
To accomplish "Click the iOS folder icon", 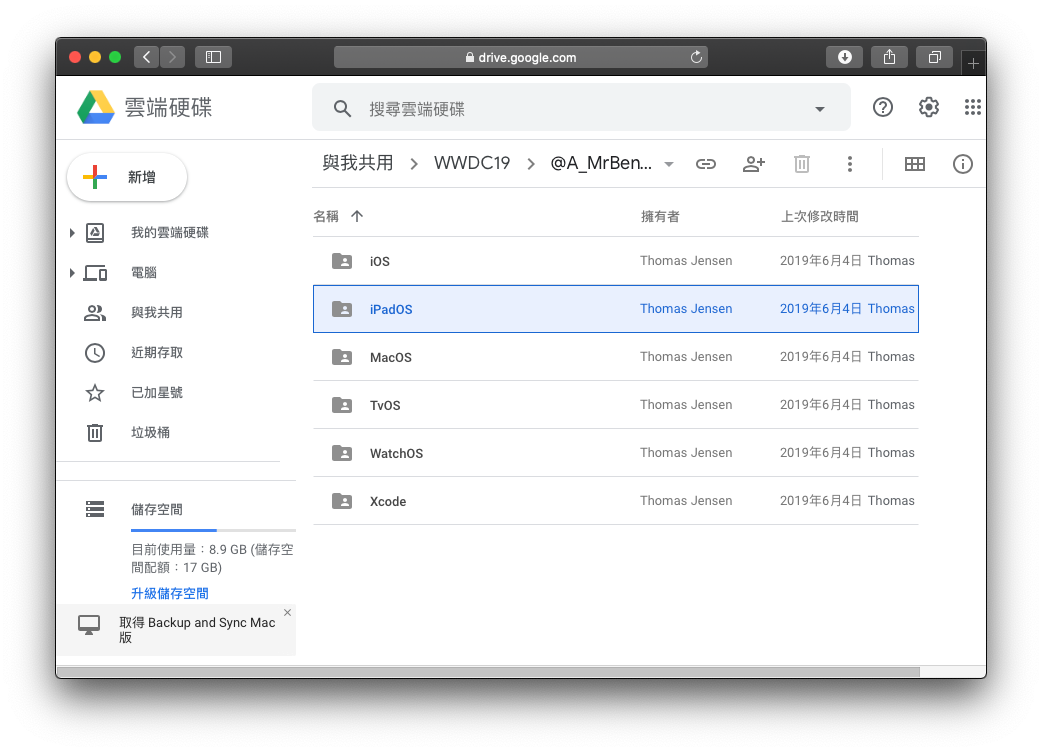I will [342, 260].
